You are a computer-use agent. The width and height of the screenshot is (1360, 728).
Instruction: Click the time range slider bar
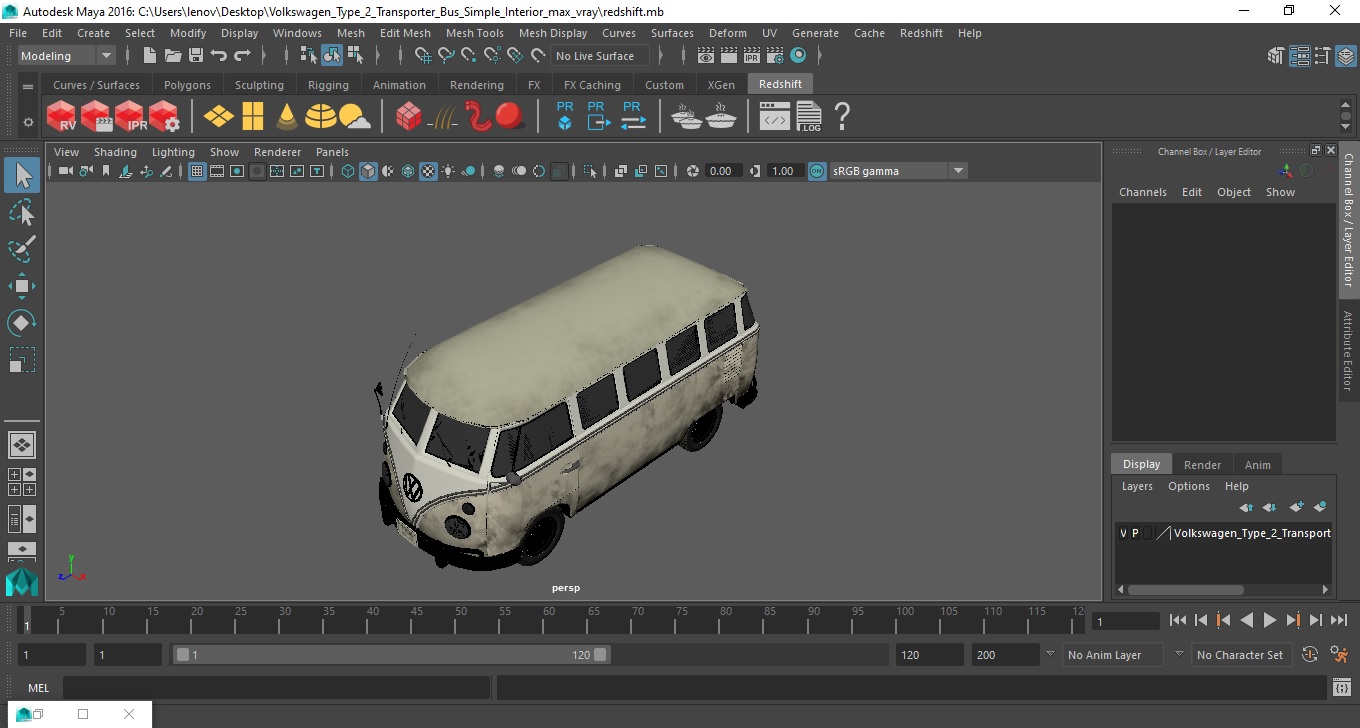point(391,655)
